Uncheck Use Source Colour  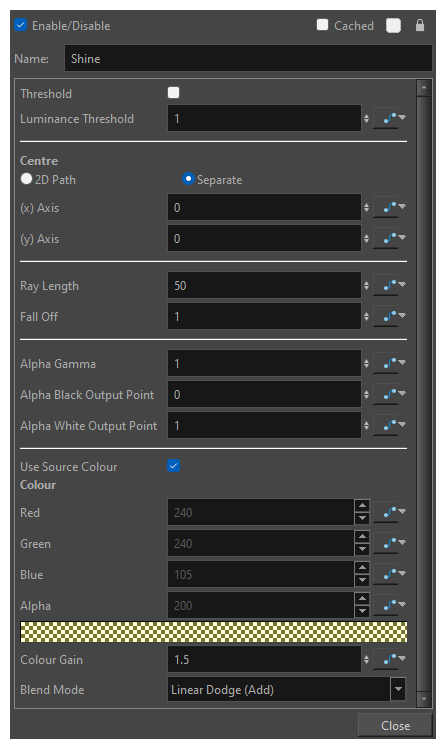click(x=174, y=466)
